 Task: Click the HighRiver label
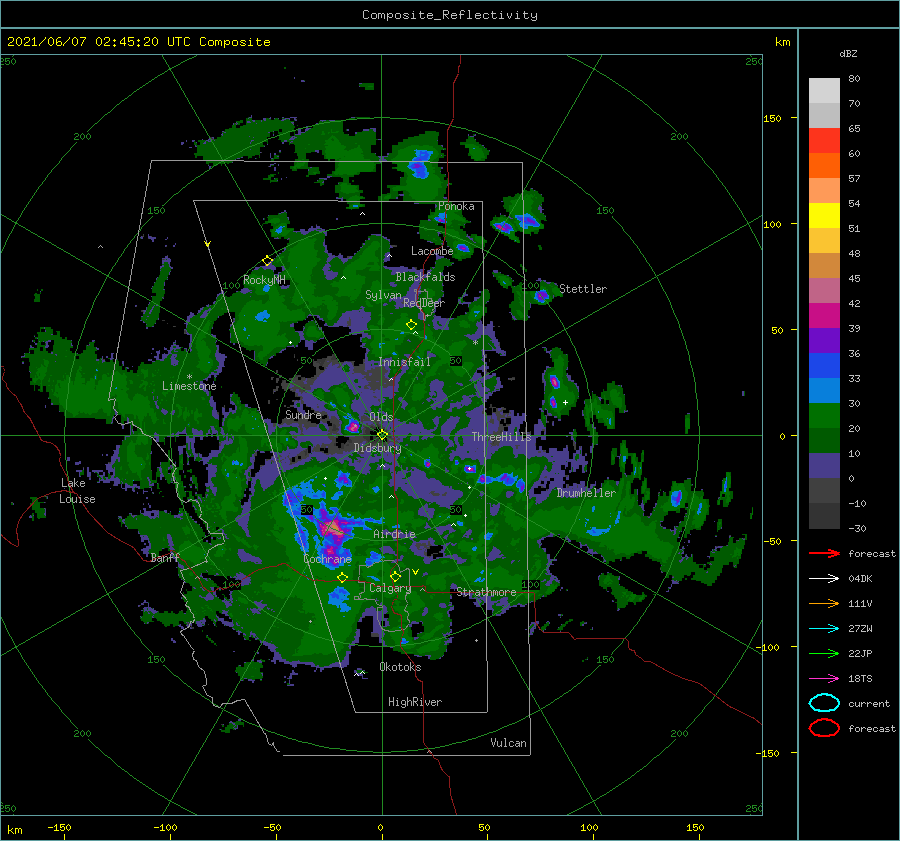click(x=415, y=702)
